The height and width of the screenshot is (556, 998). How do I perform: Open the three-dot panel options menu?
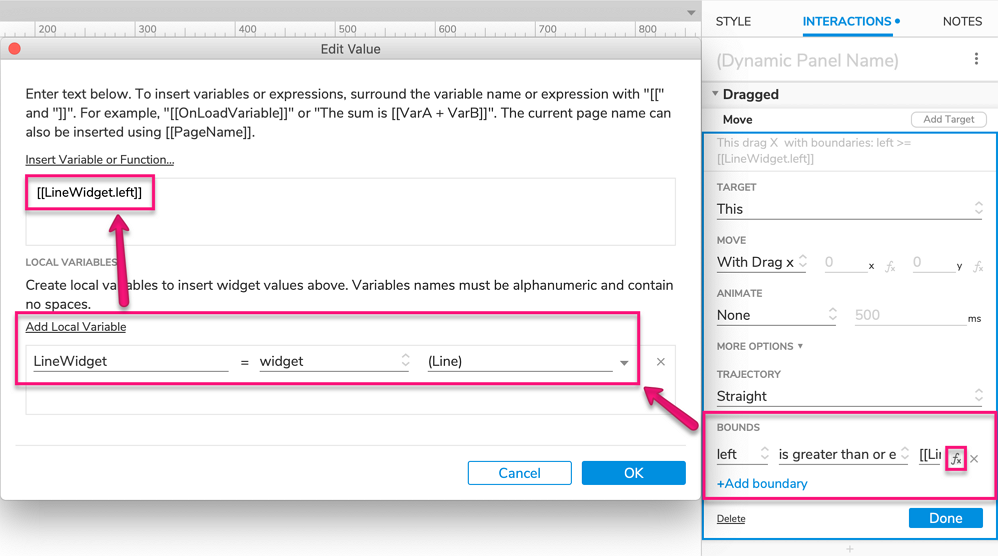tap(976, 60)
